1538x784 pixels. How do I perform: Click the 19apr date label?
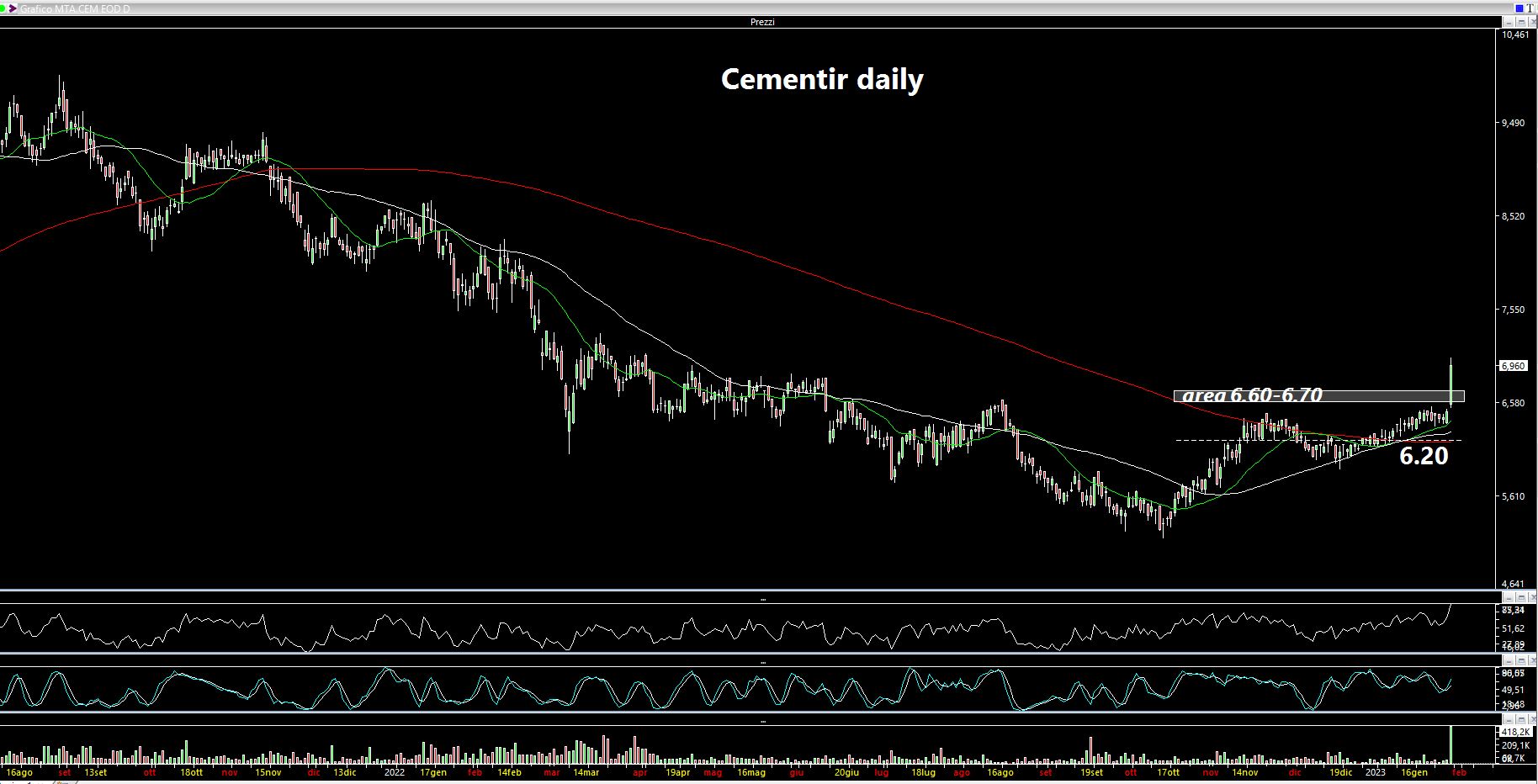677,772
